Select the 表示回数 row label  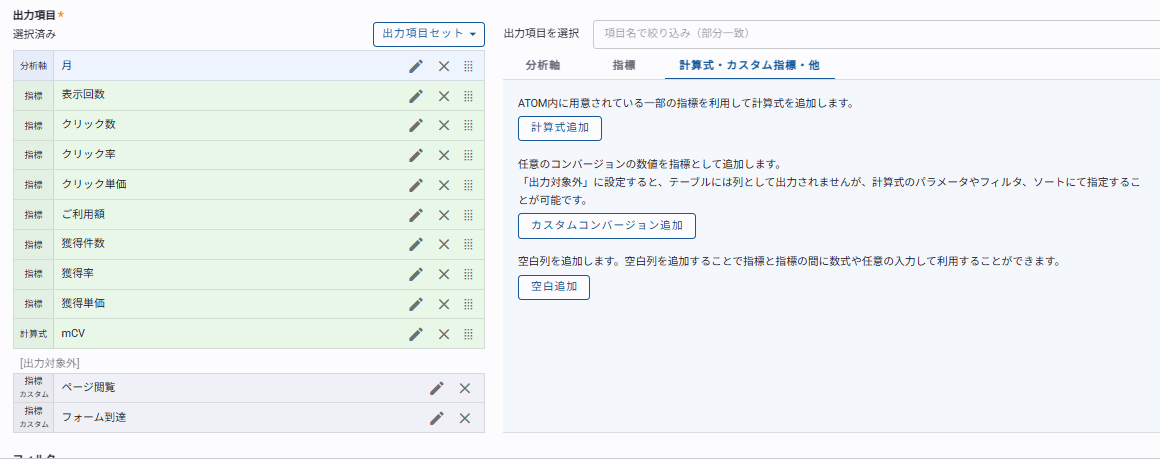[x=84, y=95]
